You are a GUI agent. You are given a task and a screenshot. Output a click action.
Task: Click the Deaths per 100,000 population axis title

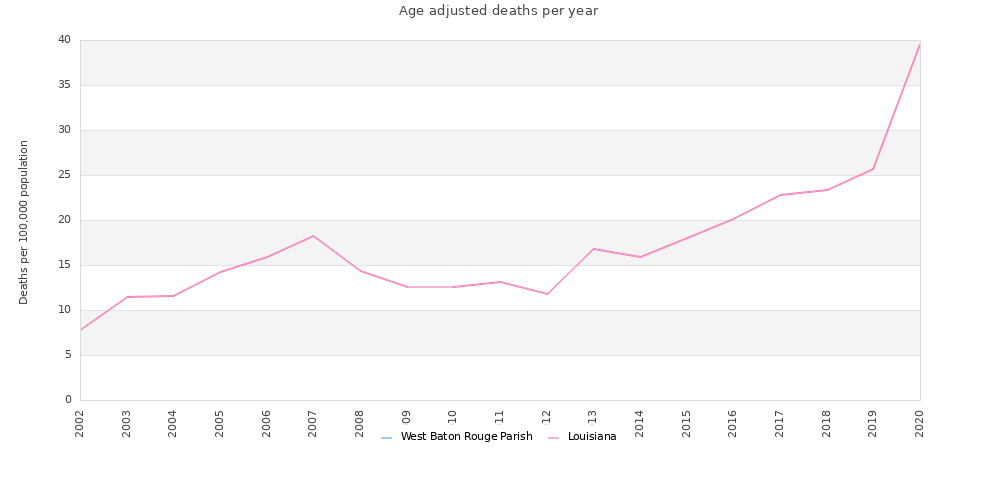pos(24,222)
